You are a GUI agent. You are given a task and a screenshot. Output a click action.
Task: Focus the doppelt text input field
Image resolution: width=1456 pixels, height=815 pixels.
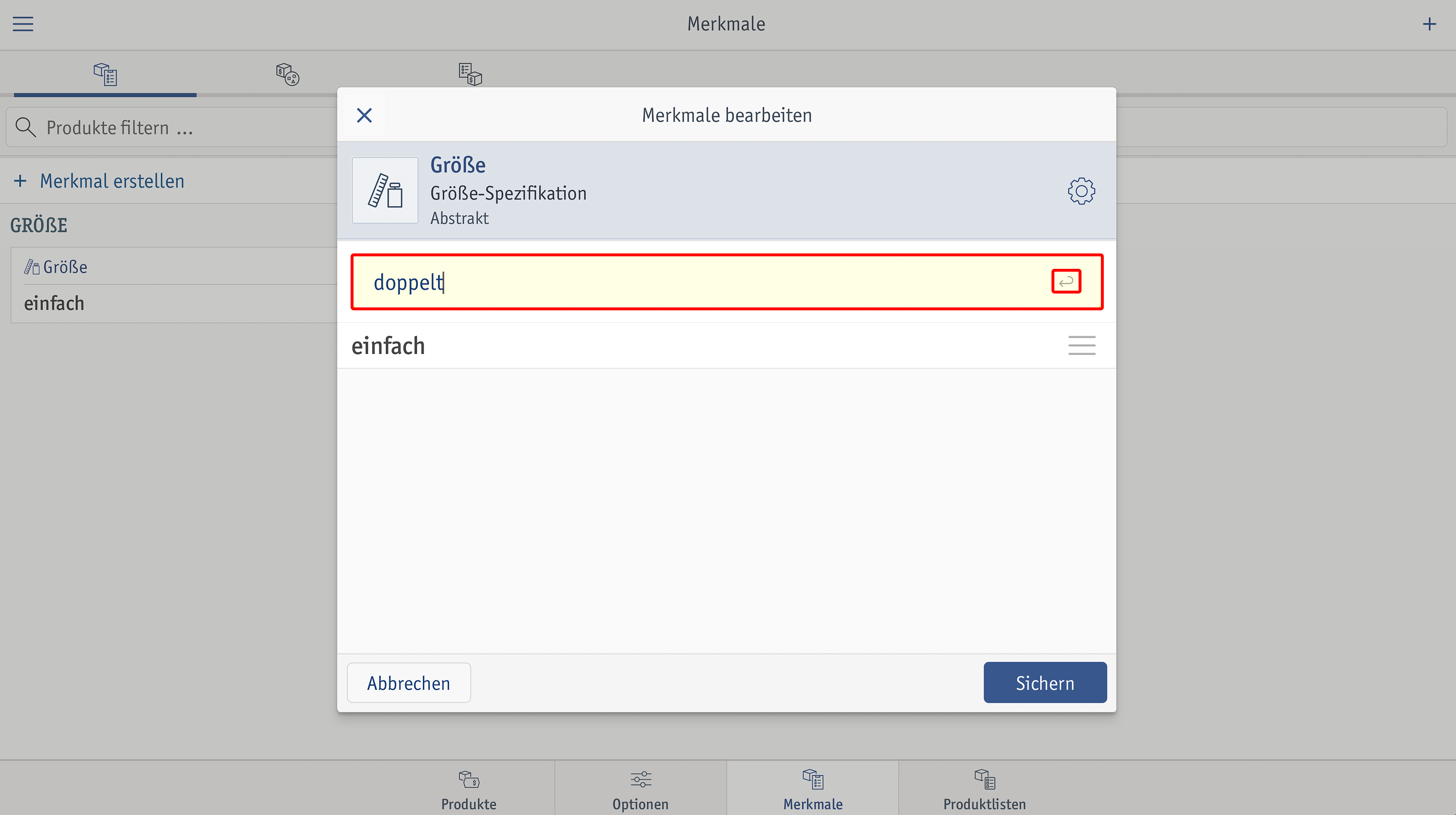tap(727, 282)
